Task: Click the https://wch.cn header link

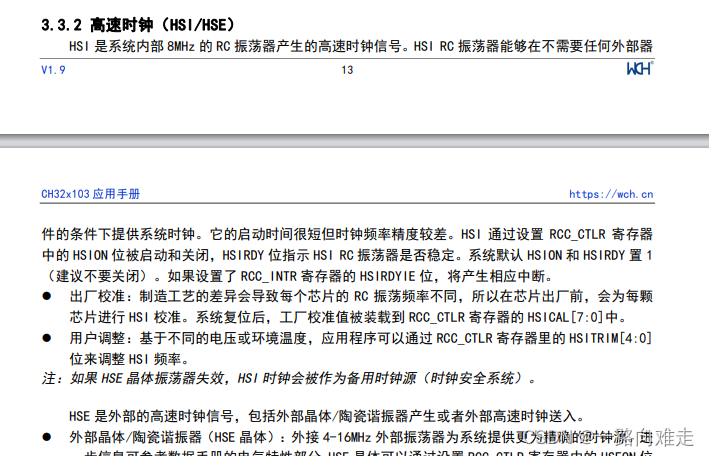Action: (x=611, y=194)
